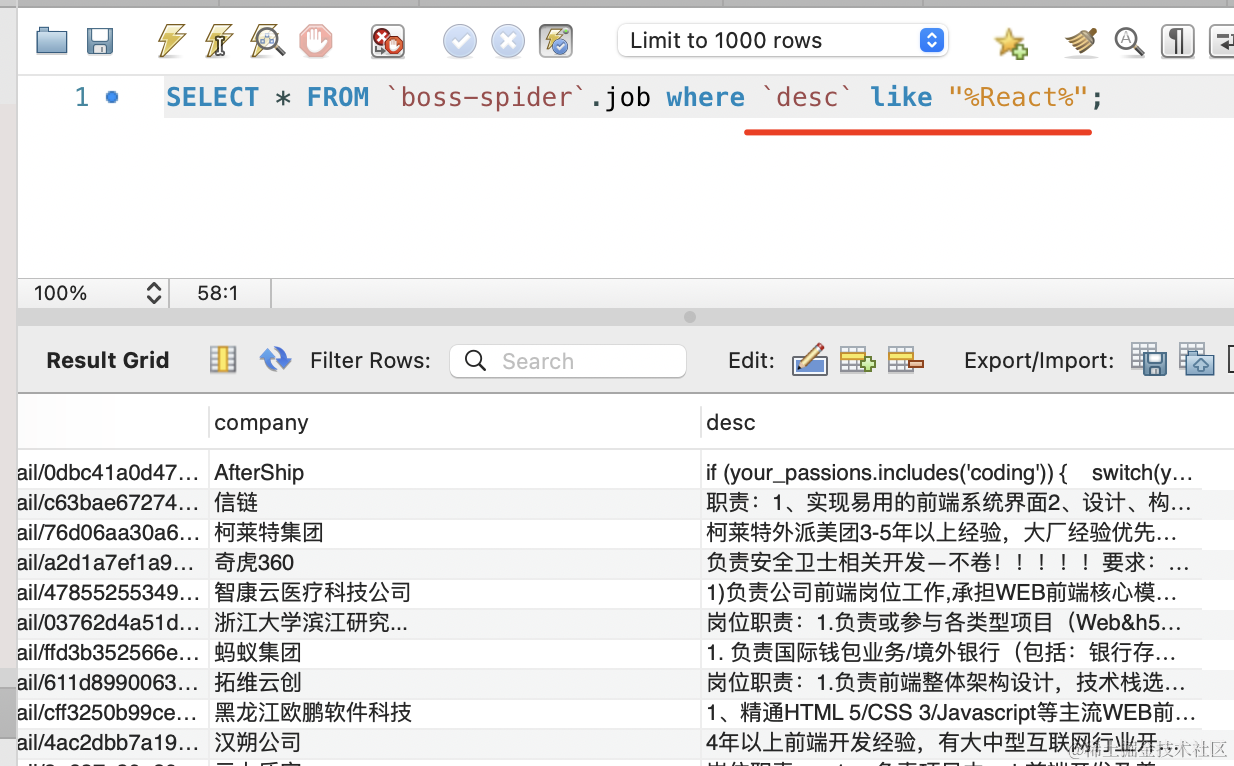1234x766 pixels.
Task: Export recordset to external file icon
Action: [1149, 359]
